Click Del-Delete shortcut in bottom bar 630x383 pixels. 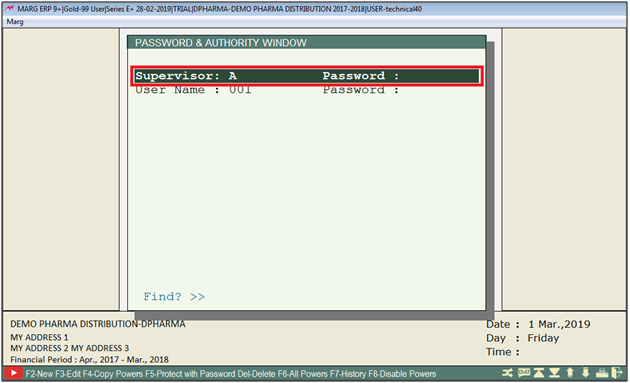click(256, 374)
